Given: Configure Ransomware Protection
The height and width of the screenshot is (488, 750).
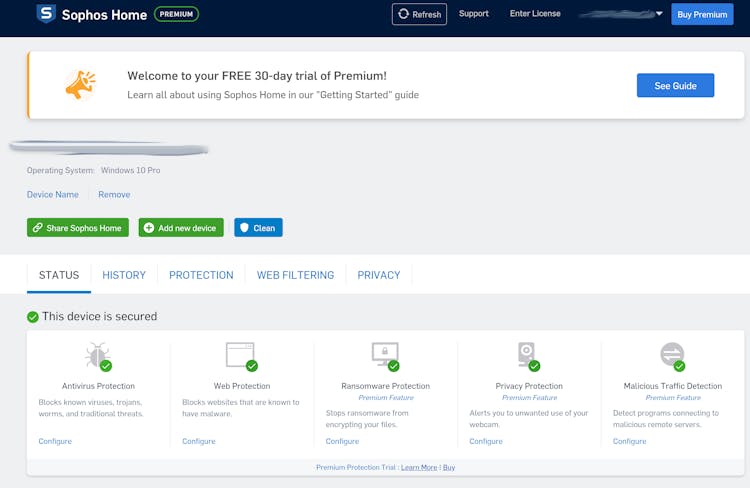Looking at the screenshot, I should coord(342,441).
